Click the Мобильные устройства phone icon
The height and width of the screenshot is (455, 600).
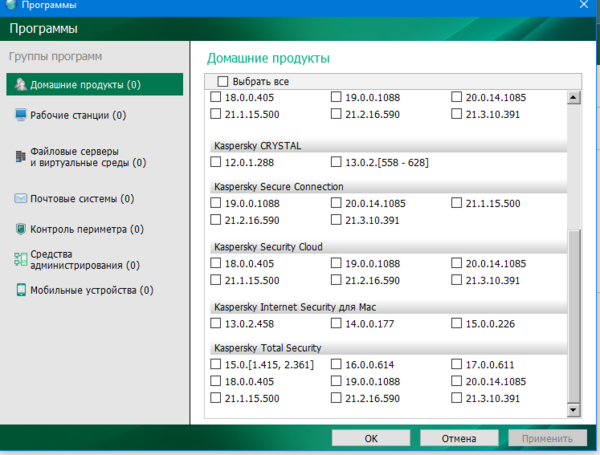coord(20,290)
